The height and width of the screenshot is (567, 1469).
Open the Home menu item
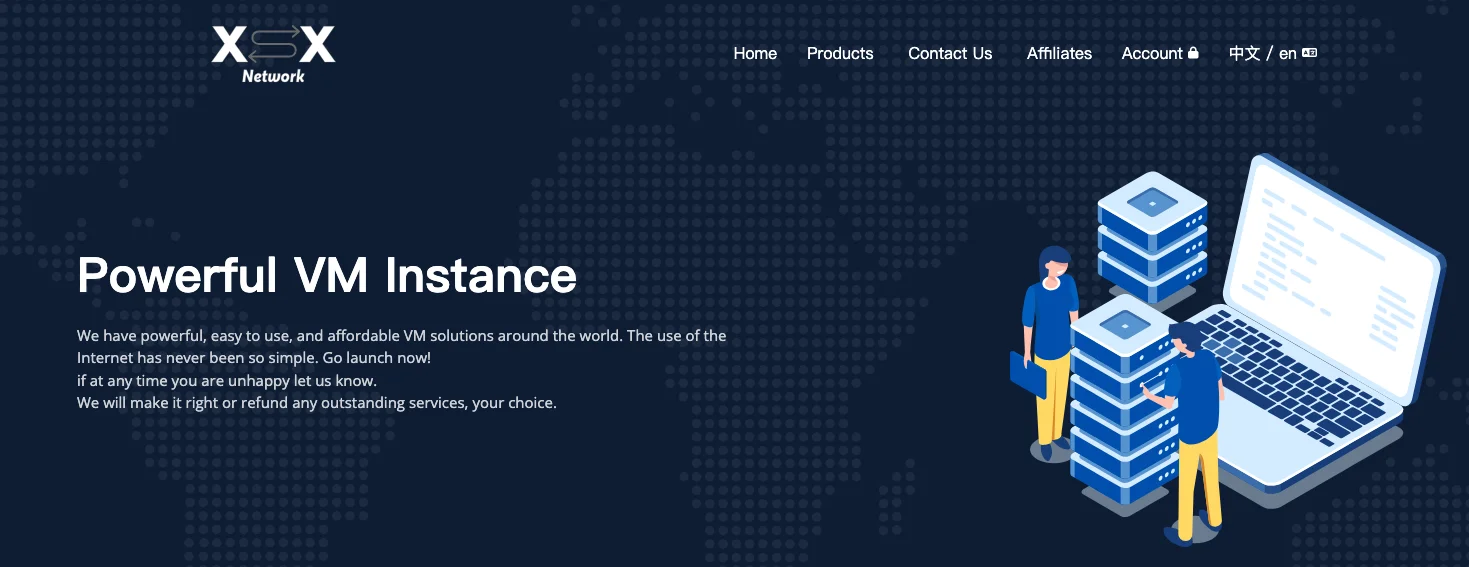[x=755, y=54]
